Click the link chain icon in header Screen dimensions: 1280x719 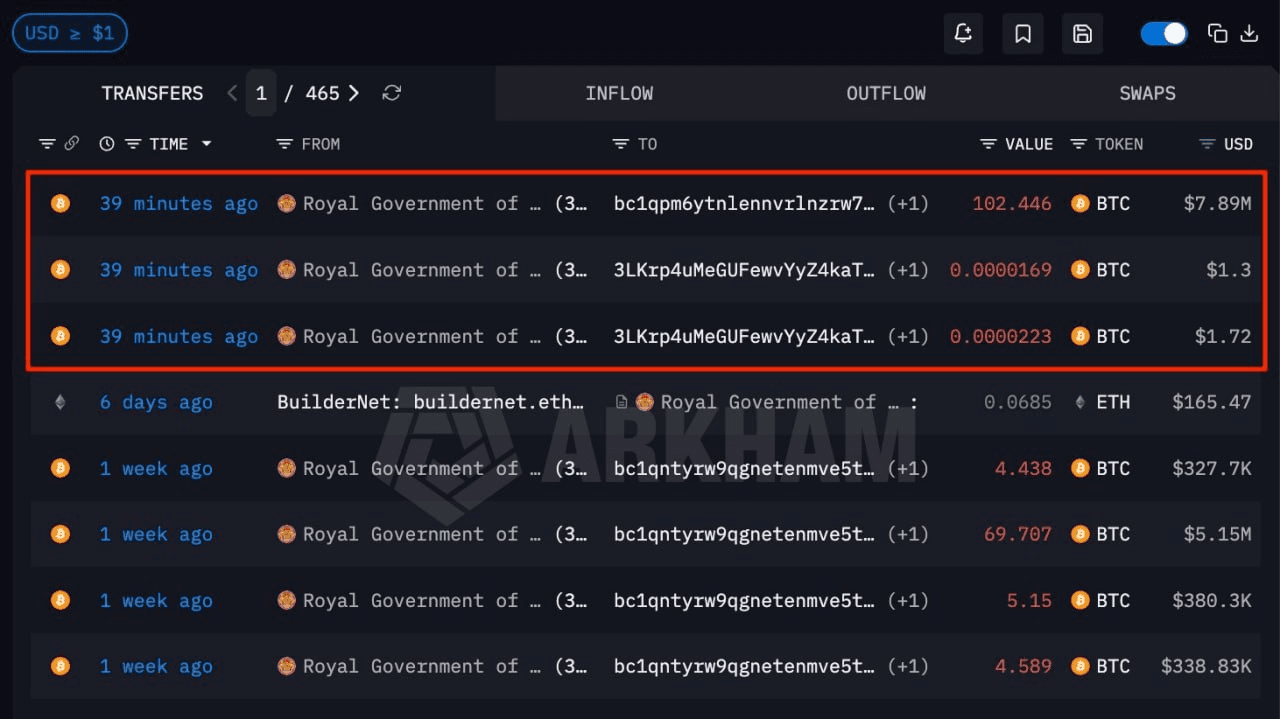point(71,144)
